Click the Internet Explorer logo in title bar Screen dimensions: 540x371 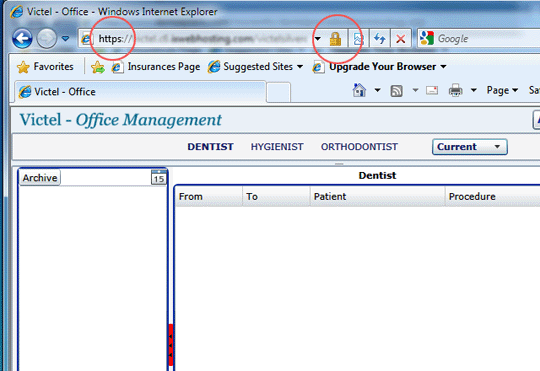17,12
